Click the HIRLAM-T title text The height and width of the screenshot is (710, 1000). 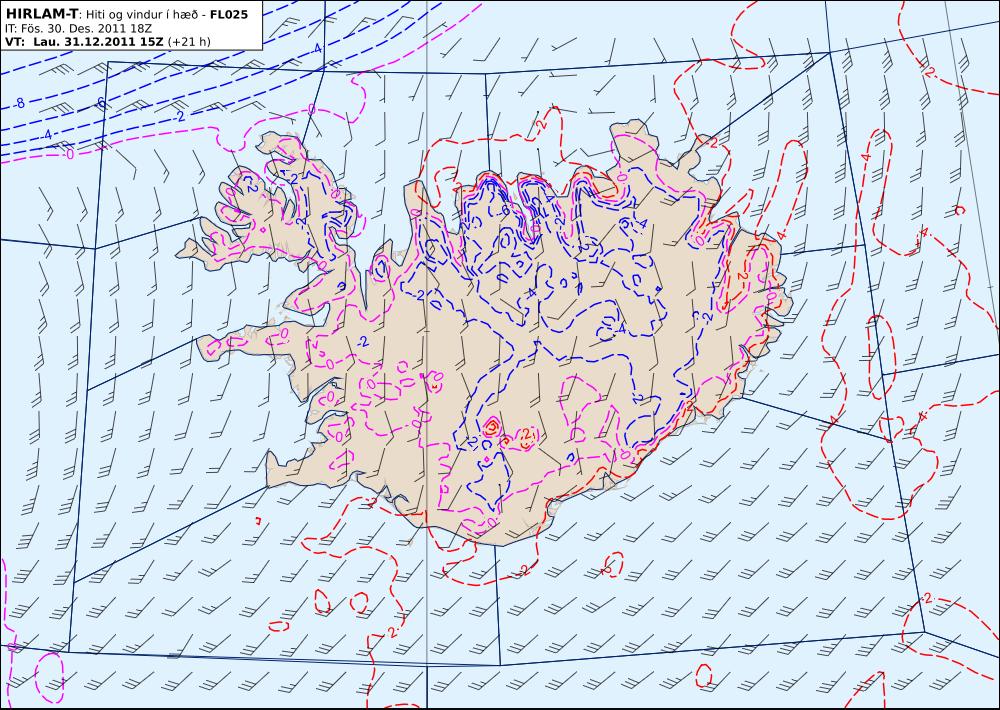tap(41, 13)
